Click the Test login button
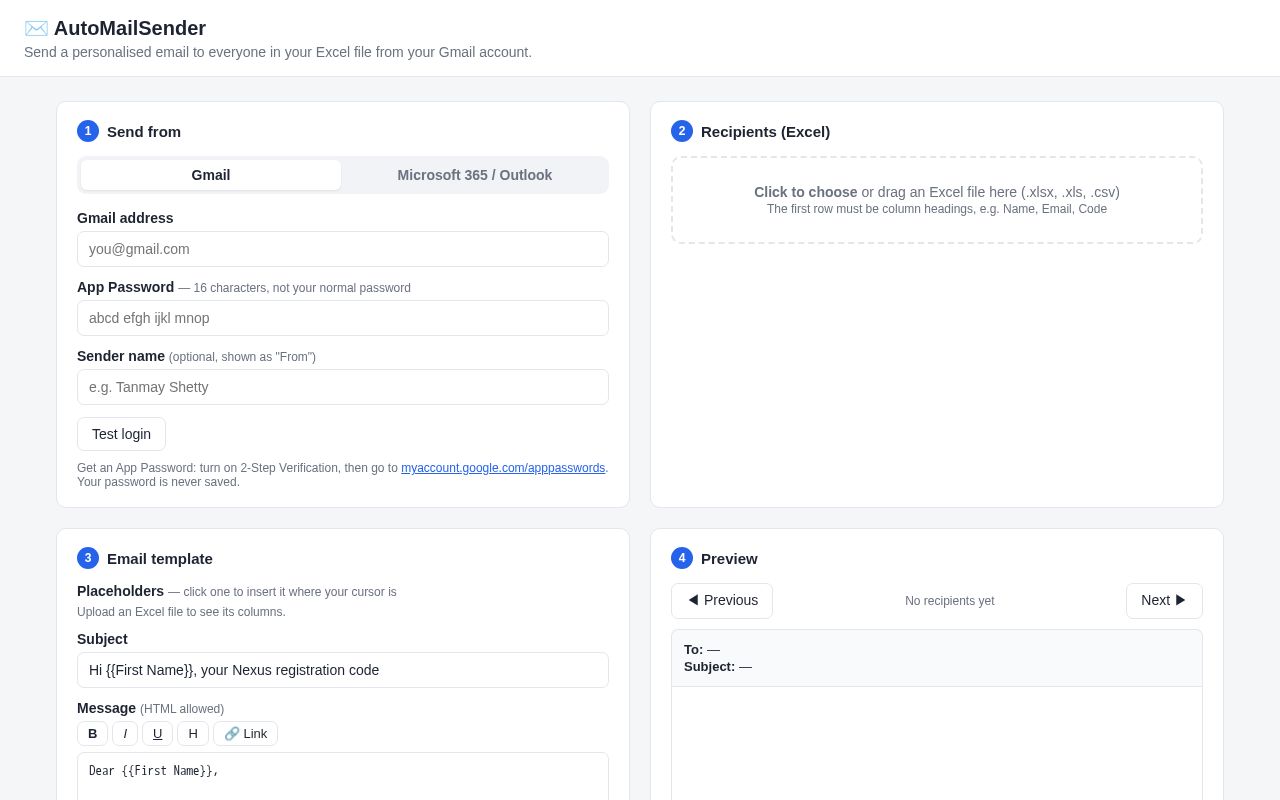Screen dimensions: 1280x800 tap(121, 434)
